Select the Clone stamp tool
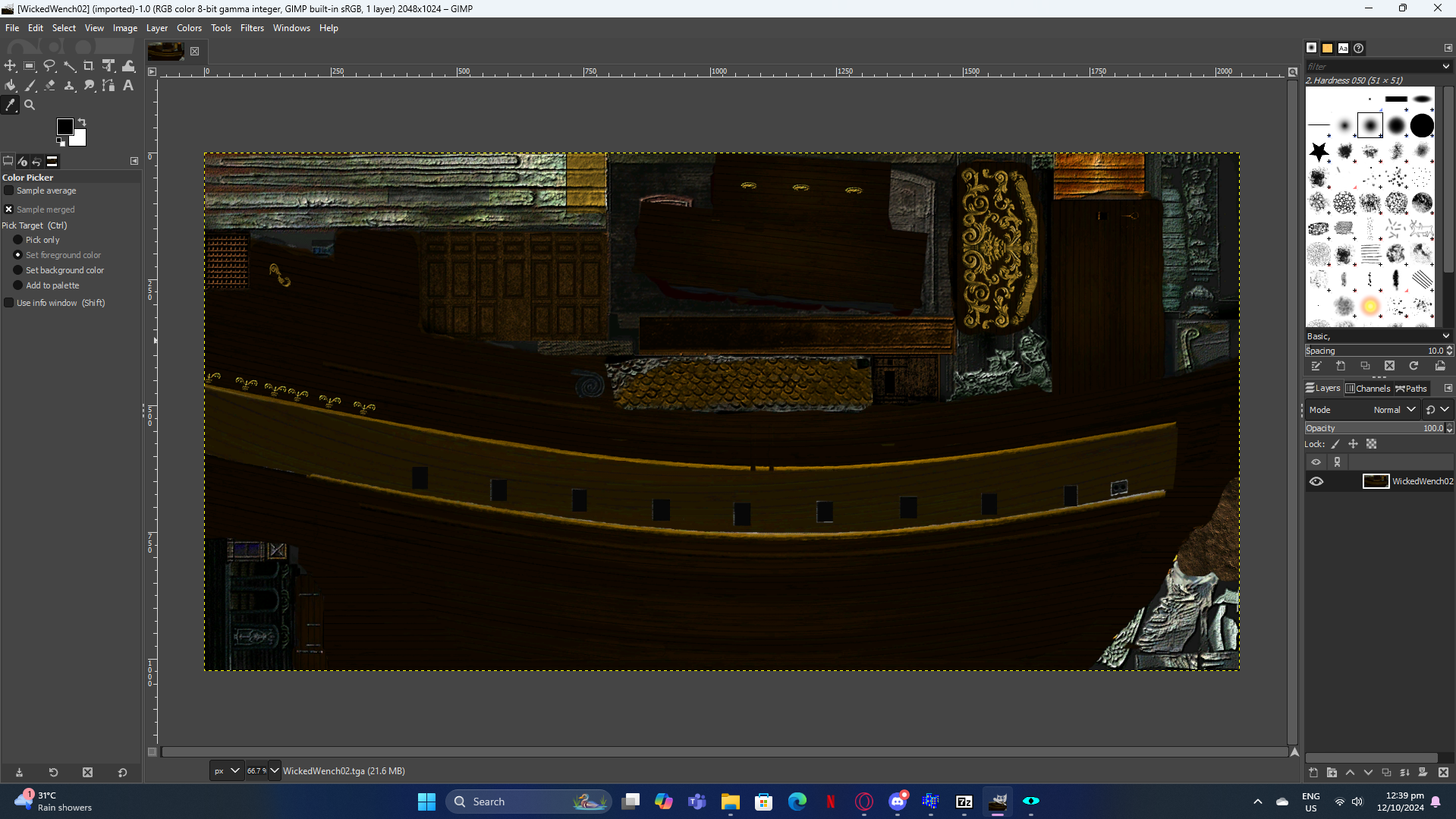This screenshot has width=1456, height=819. [69, 86]
